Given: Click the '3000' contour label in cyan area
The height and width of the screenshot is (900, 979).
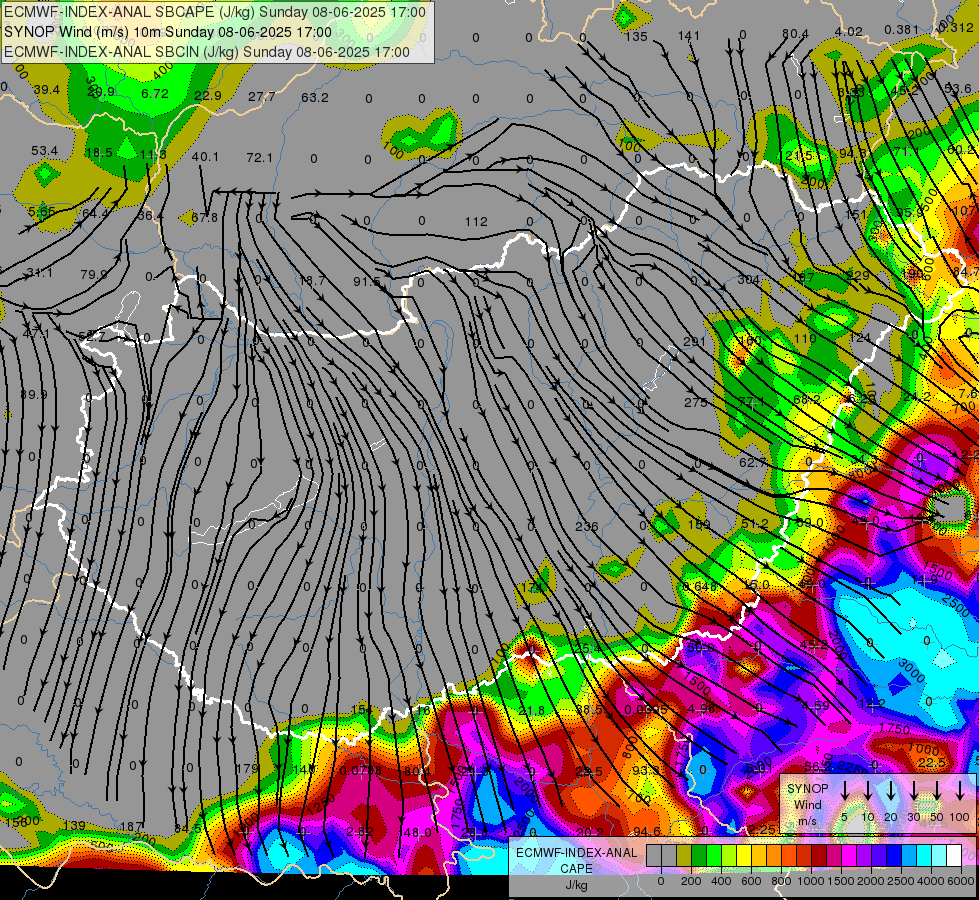Looking at the screenshot, I should (x=912, y=670).
